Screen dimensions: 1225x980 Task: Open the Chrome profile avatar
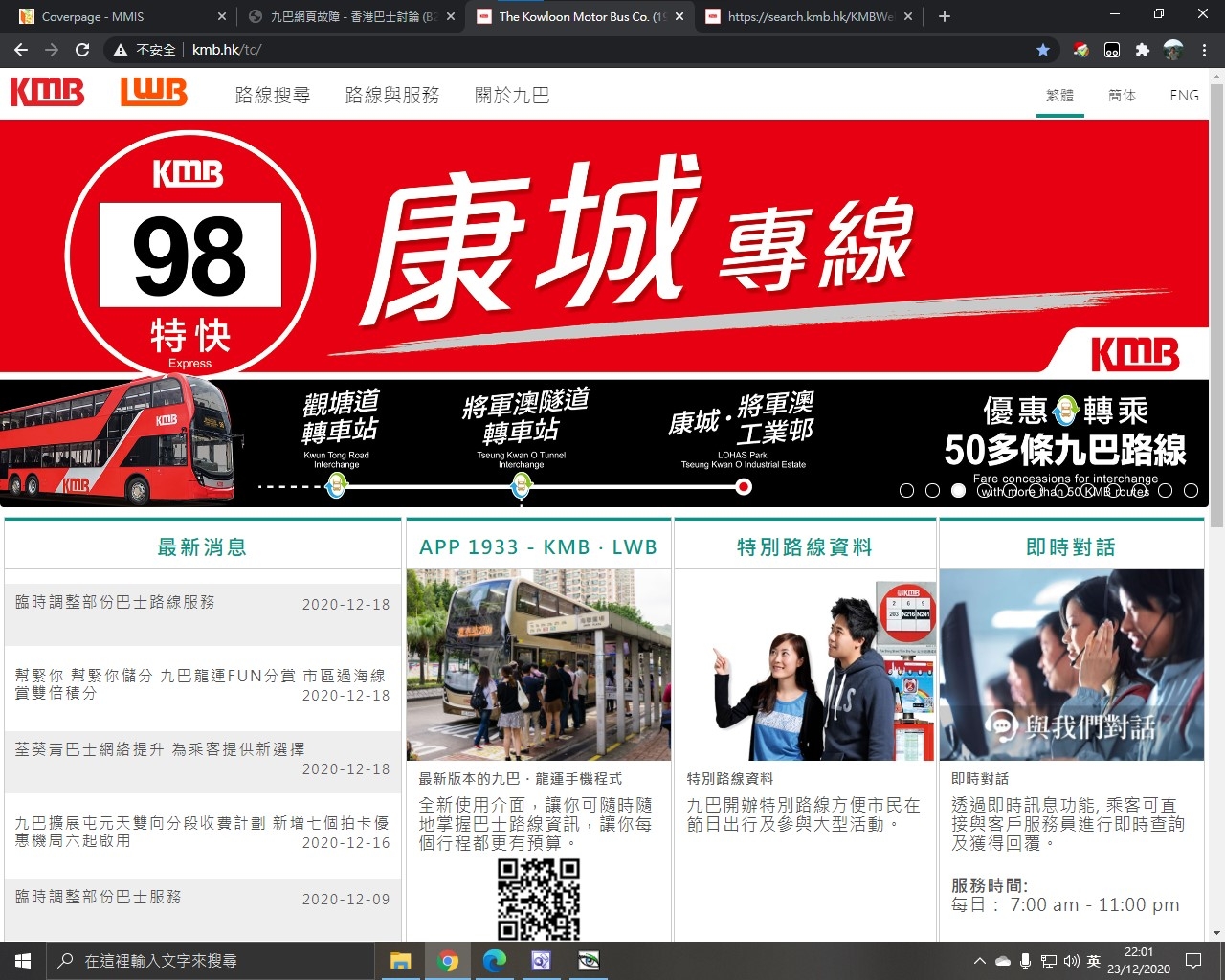pos(1173,50)
